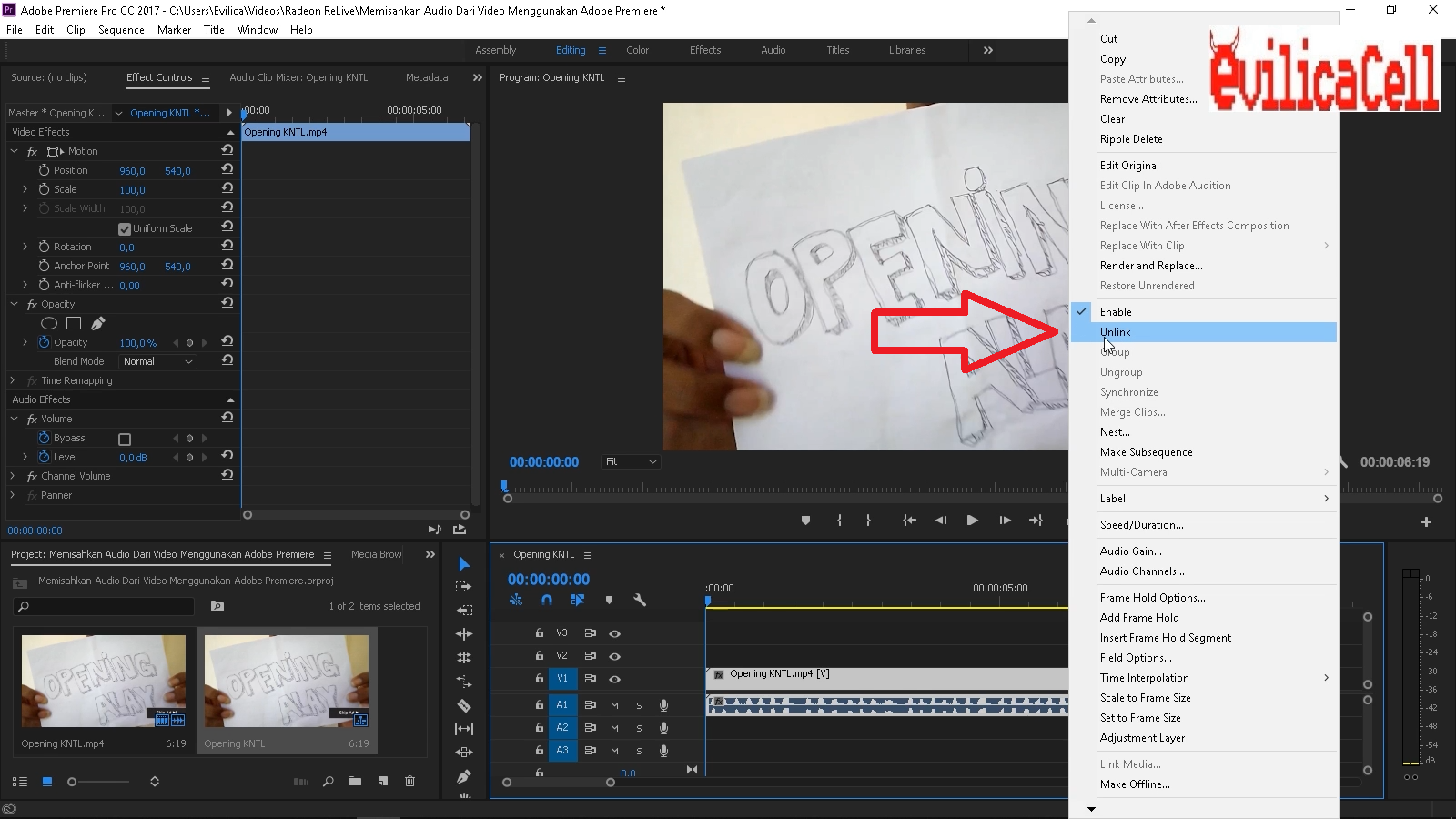The width and height of the screenshot is (1456, 819).
Task: Toggle Volume Bypass checkbox
Action: [x=125, y=439]
